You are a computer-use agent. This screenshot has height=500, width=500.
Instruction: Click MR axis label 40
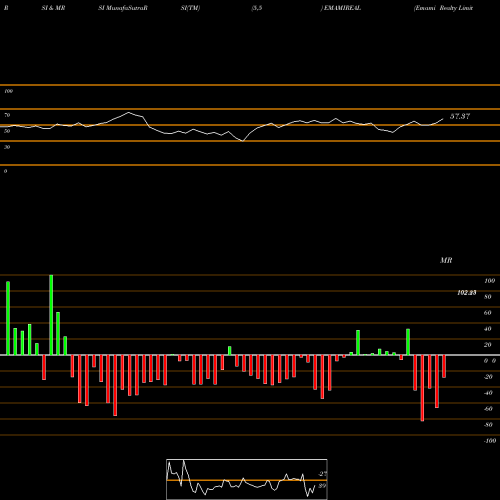[488, 329]
